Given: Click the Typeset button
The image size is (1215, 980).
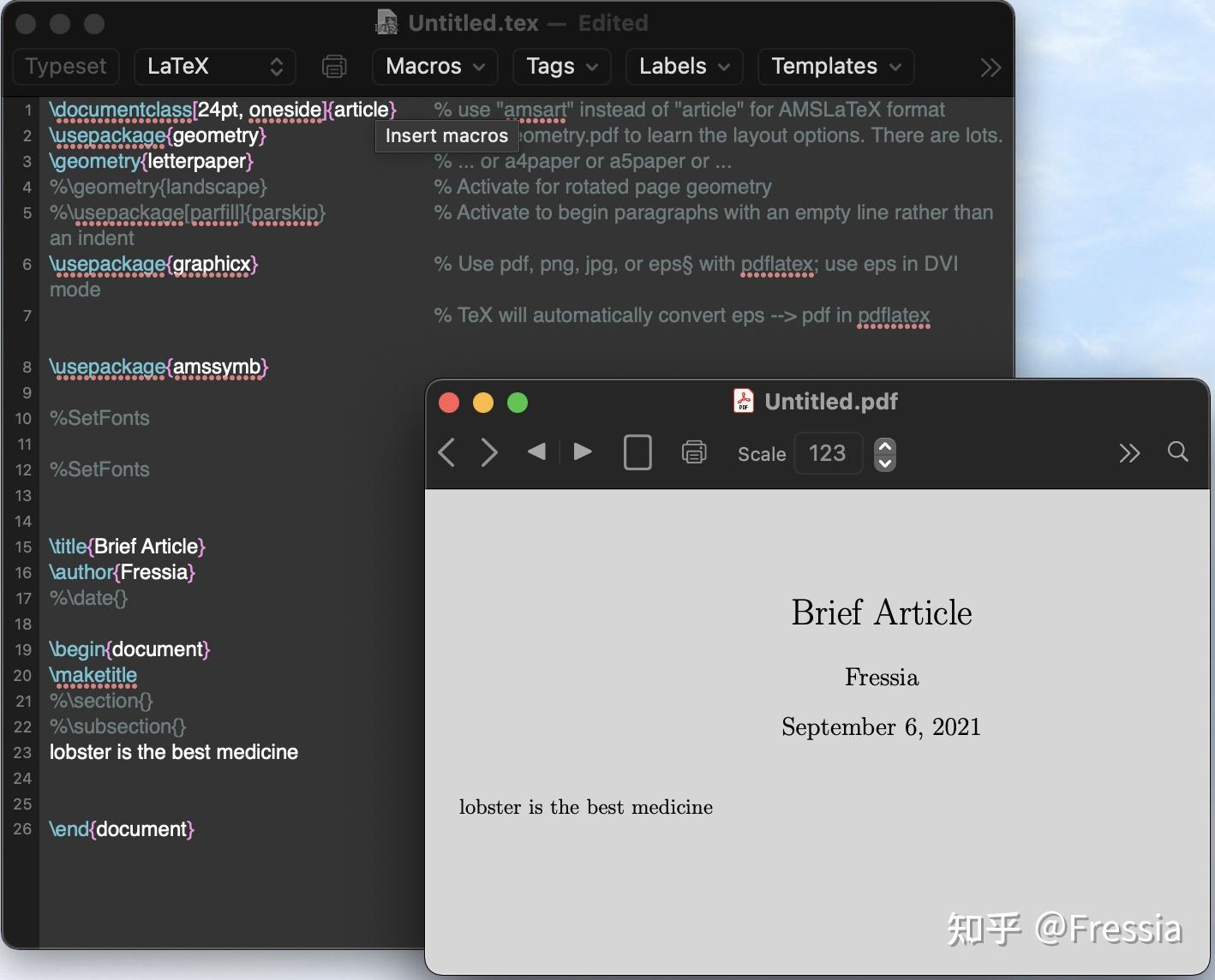Looking at the screenshot, I should 65,66.
